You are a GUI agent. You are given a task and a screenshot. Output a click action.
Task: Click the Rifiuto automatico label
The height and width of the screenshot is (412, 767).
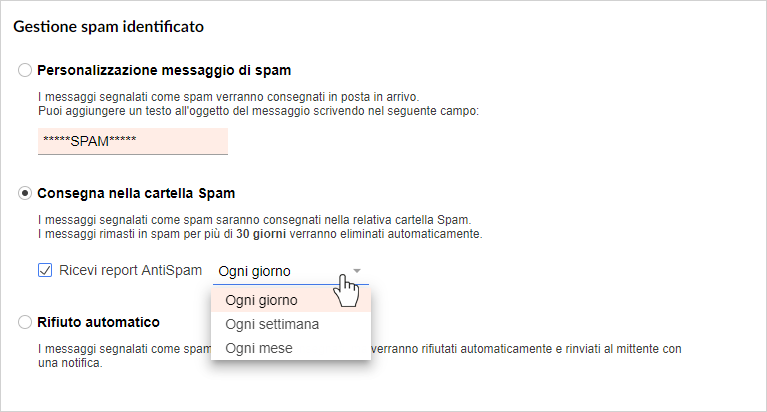tap(99, 322)
